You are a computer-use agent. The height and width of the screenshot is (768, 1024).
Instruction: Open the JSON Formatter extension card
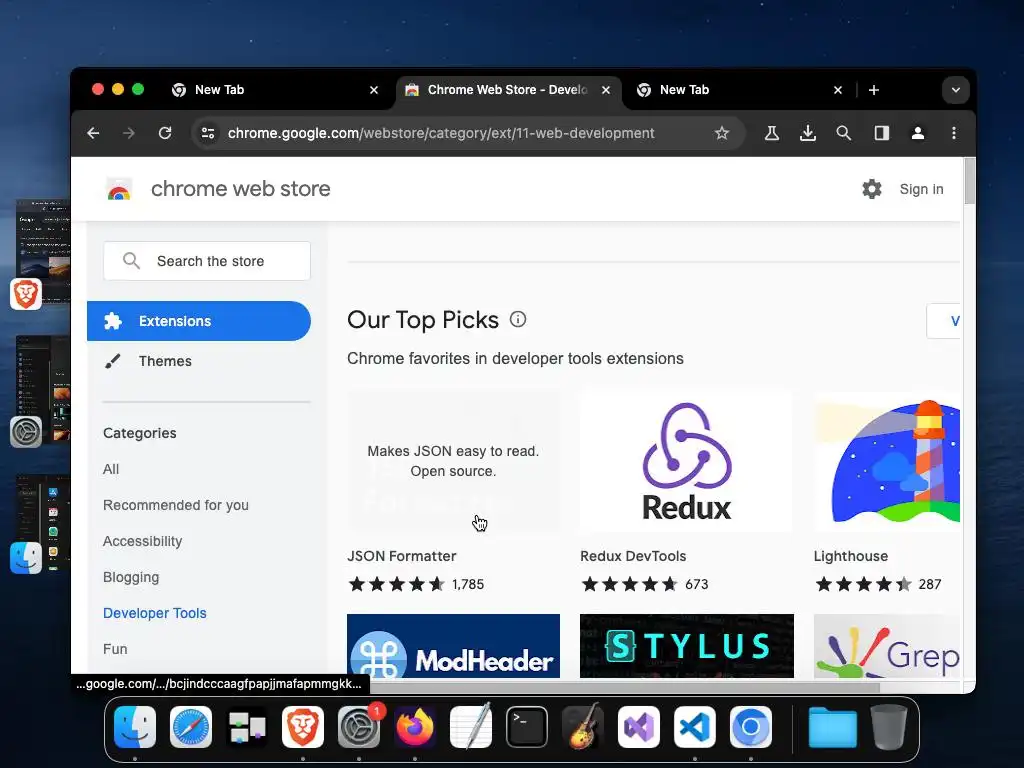[453, 461]
